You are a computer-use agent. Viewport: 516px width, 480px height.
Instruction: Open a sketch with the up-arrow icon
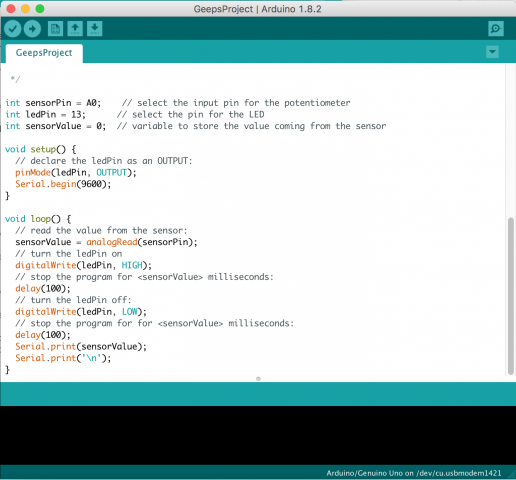75,29
